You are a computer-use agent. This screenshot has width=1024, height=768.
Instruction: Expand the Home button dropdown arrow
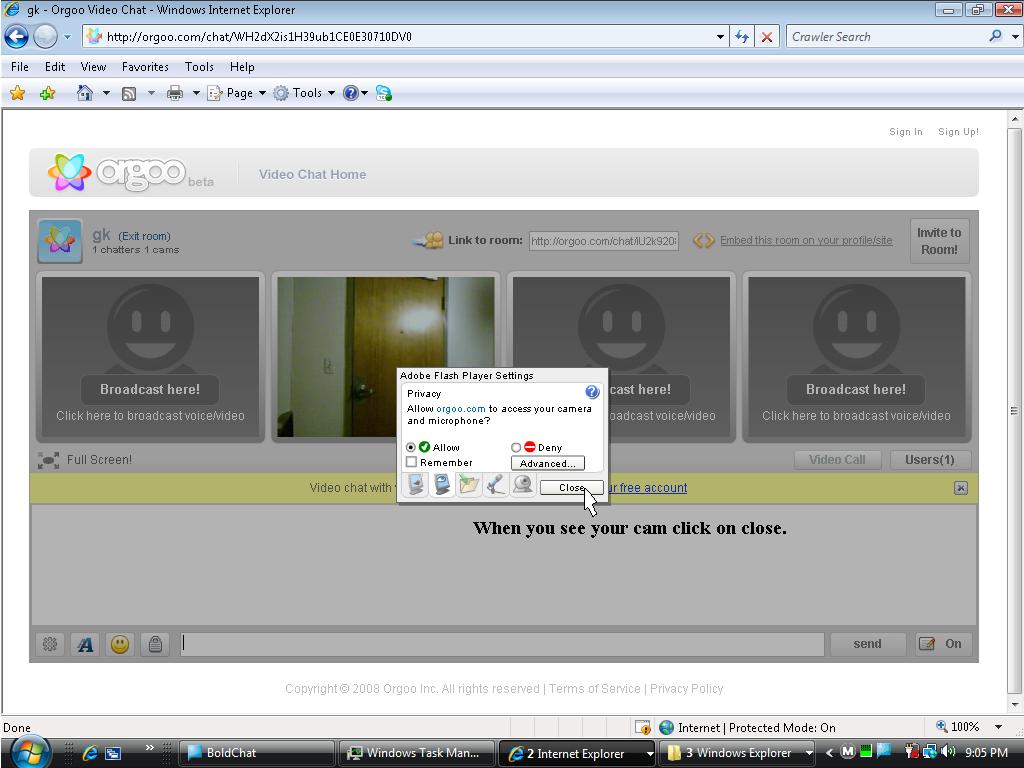[106, 93]
